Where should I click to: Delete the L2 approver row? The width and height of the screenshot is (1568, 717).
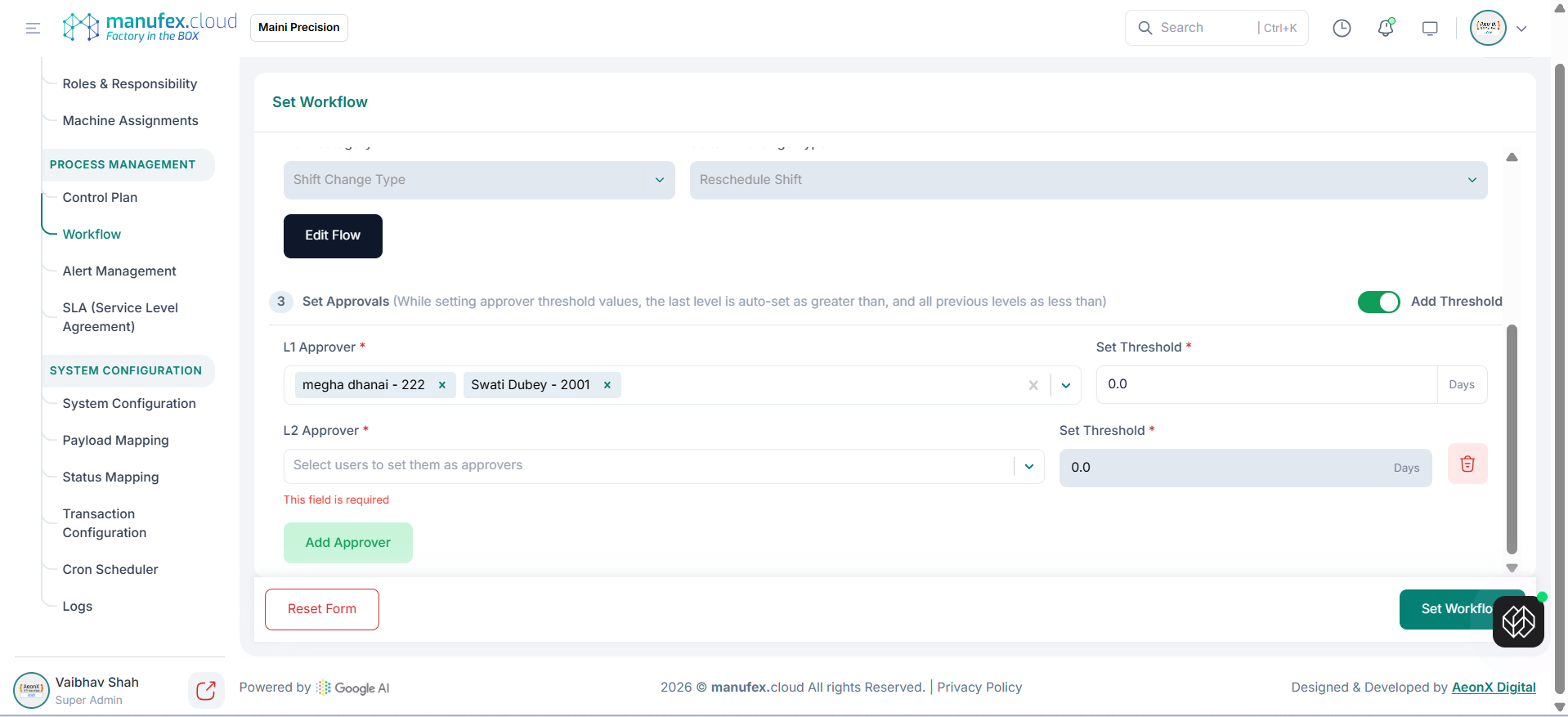1467,464
